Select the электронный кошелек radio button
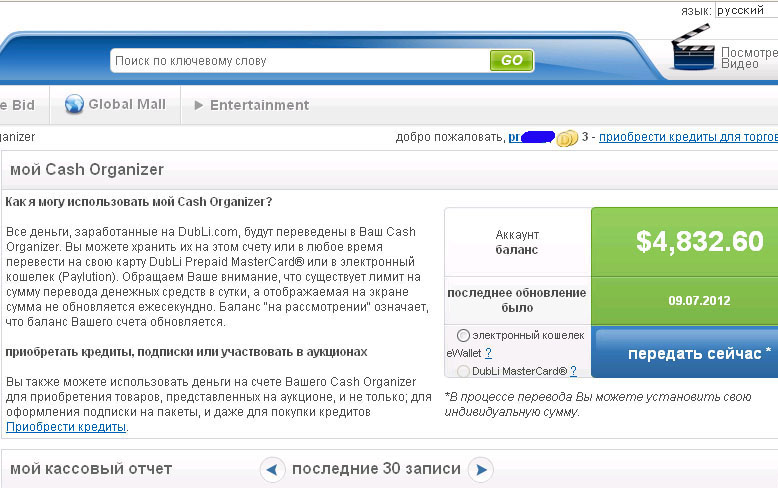Image resolution: width=778 pixels, height=488 pixels. click(x=463, y=336)
